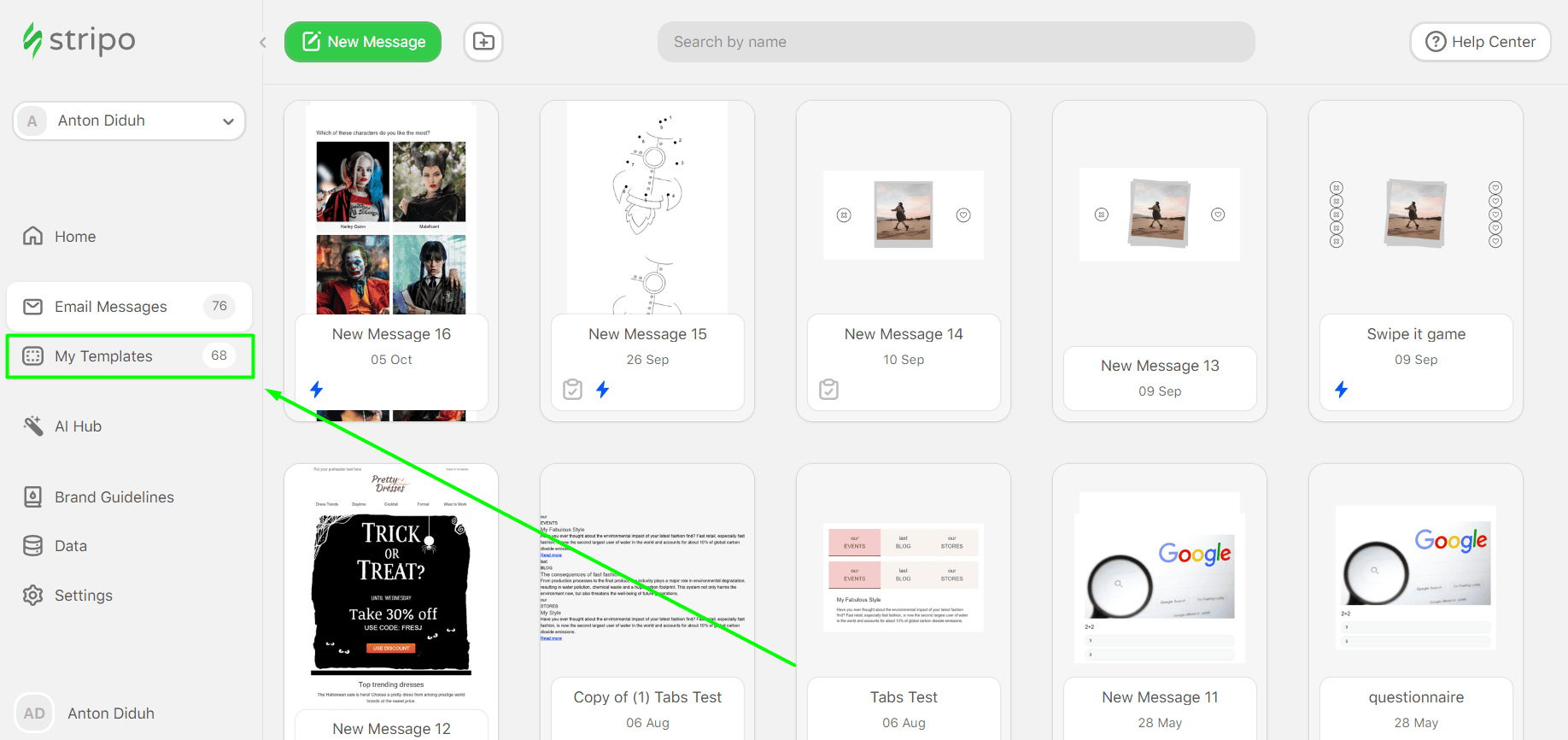
Task: Click the Data database icon
Action: tap(33, 546)
